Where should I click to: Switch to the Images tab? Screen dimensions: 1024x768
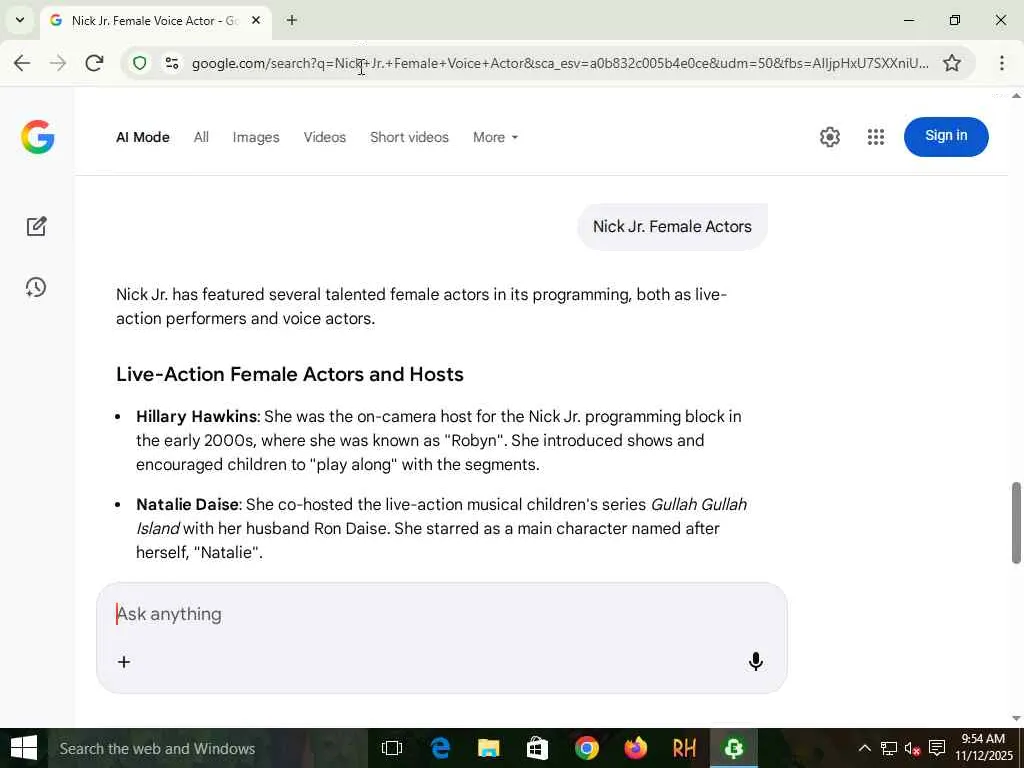click(x=256, y=137)
